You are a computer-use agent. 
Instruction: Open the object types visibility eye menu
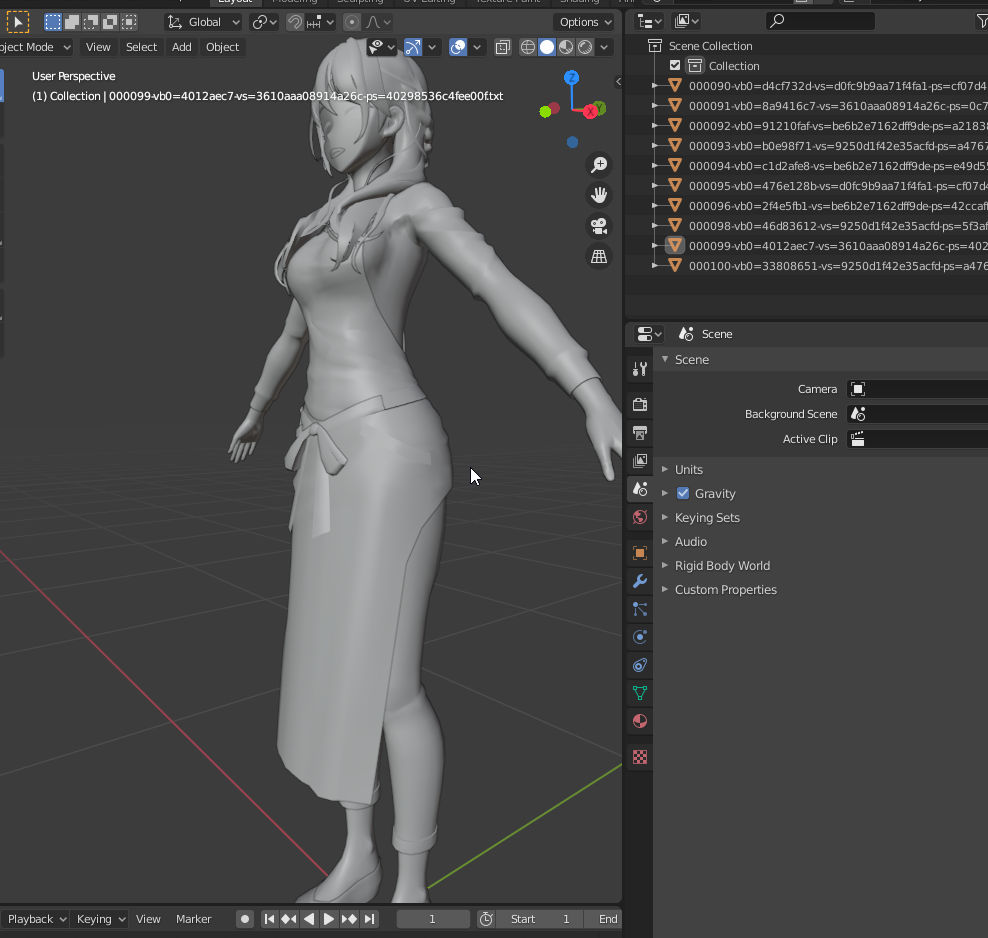click(382, 47)
